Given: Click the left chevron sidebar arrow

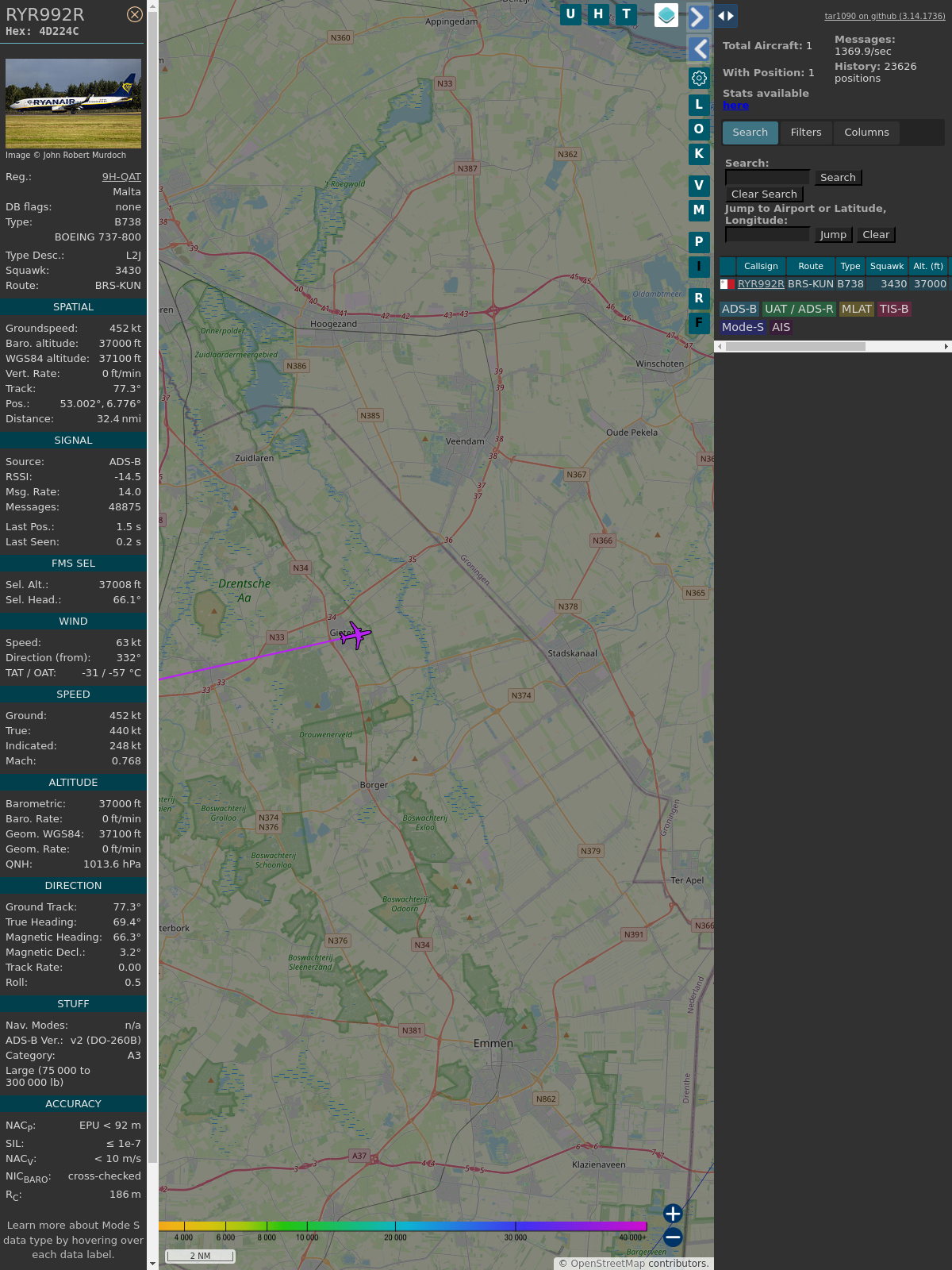Looking at the screenshot, I should pyautogui.click(x=698, y=49).
